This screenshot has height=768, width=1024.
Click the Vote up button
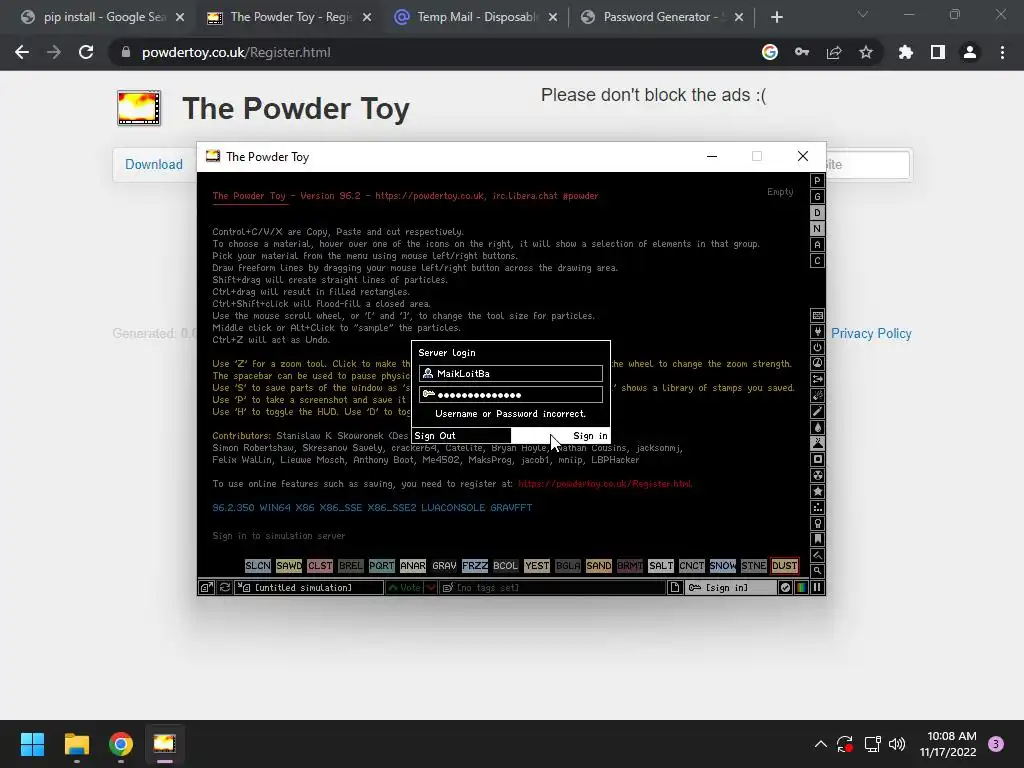[x=404, y=588]
